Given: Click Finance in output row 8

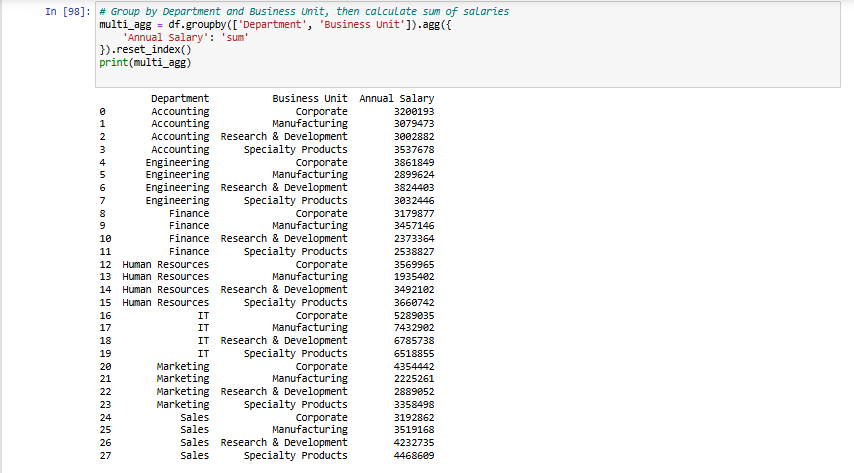Looking at the screenshot, I should coord(188,214).
